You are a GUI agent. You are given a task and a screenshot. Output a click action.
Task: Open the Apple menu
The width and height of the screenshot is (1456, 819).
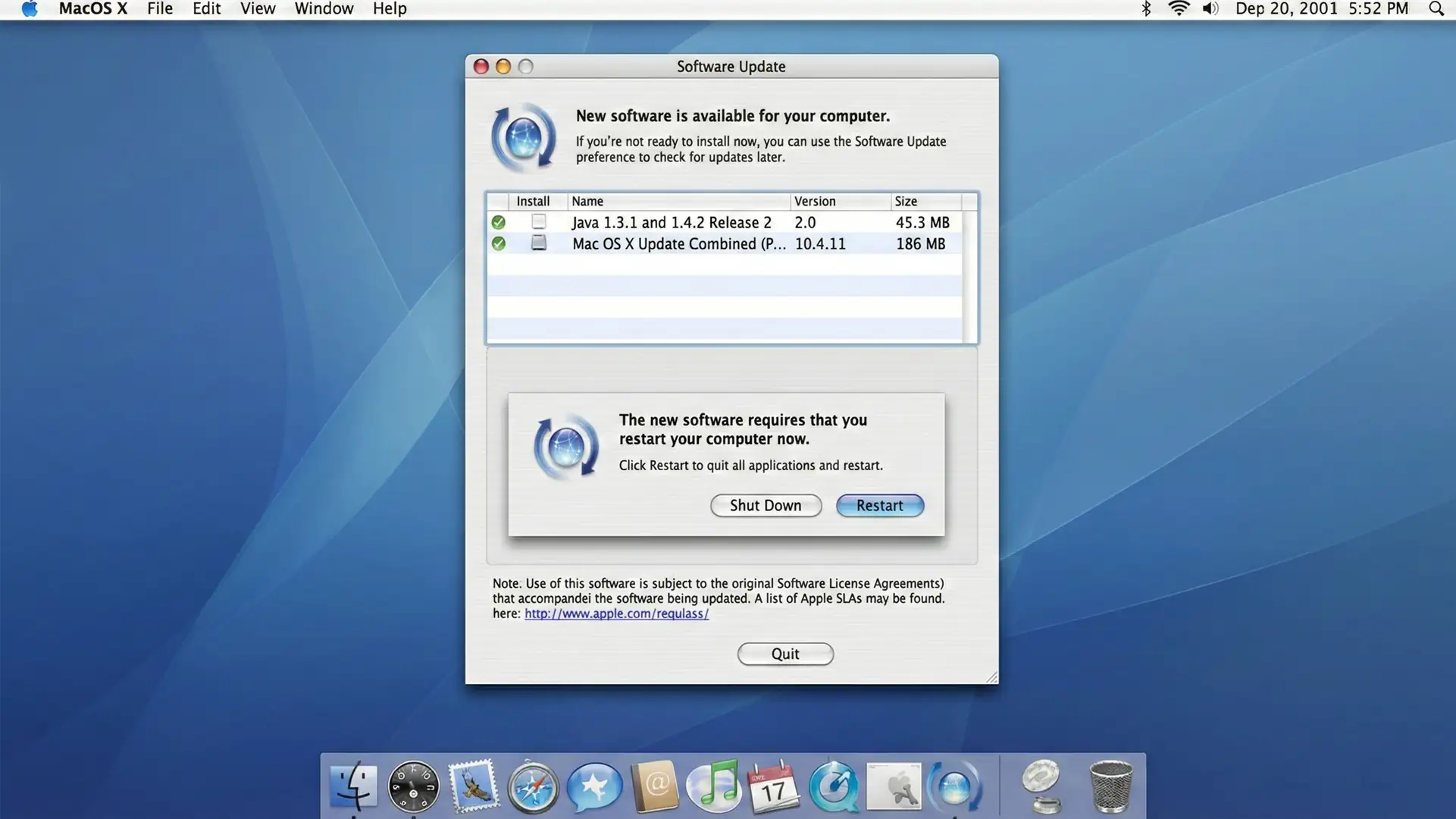coord(29,9)
